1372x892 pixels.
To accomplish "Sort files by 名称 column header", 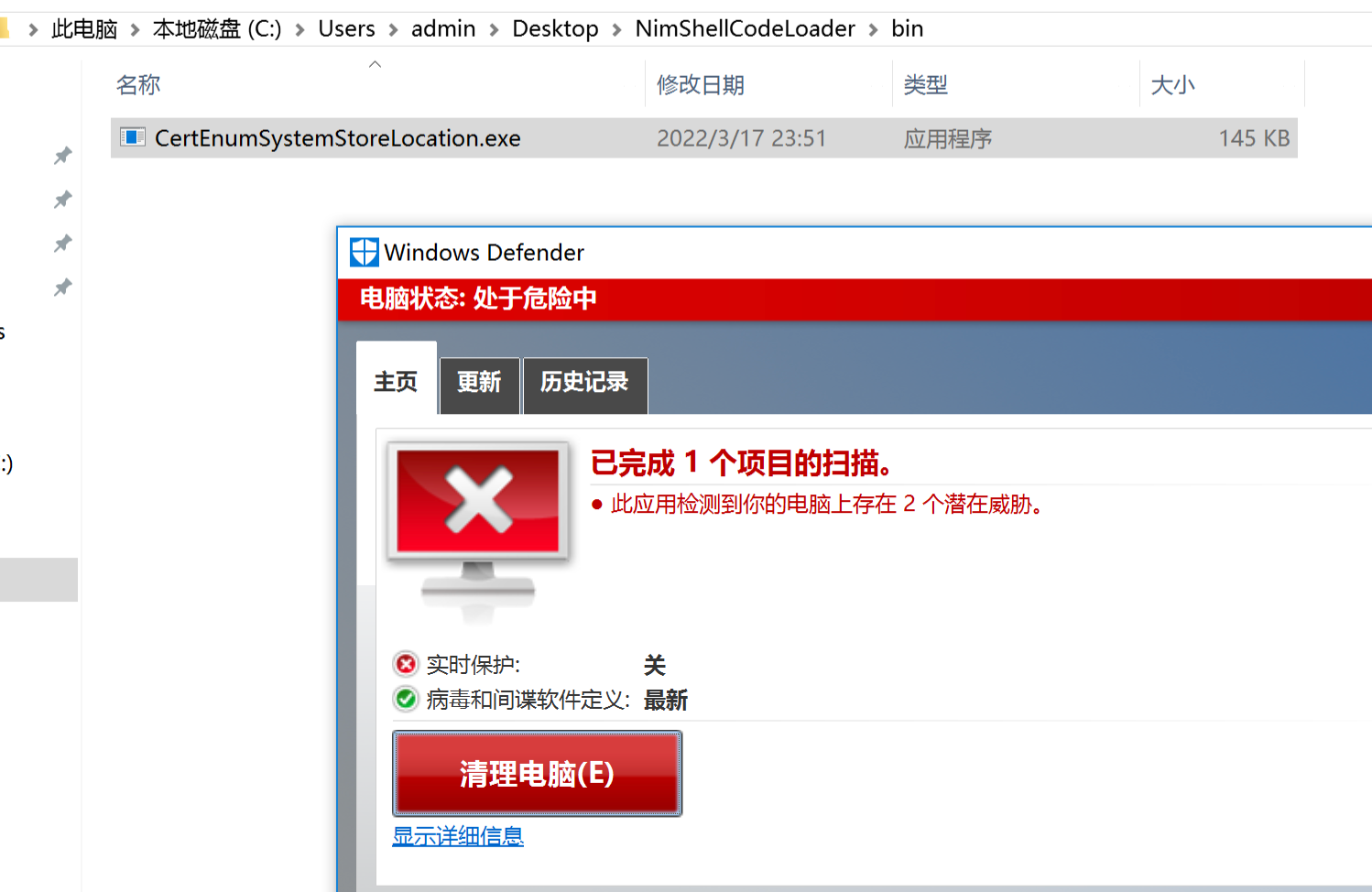I will pos(138,85).
